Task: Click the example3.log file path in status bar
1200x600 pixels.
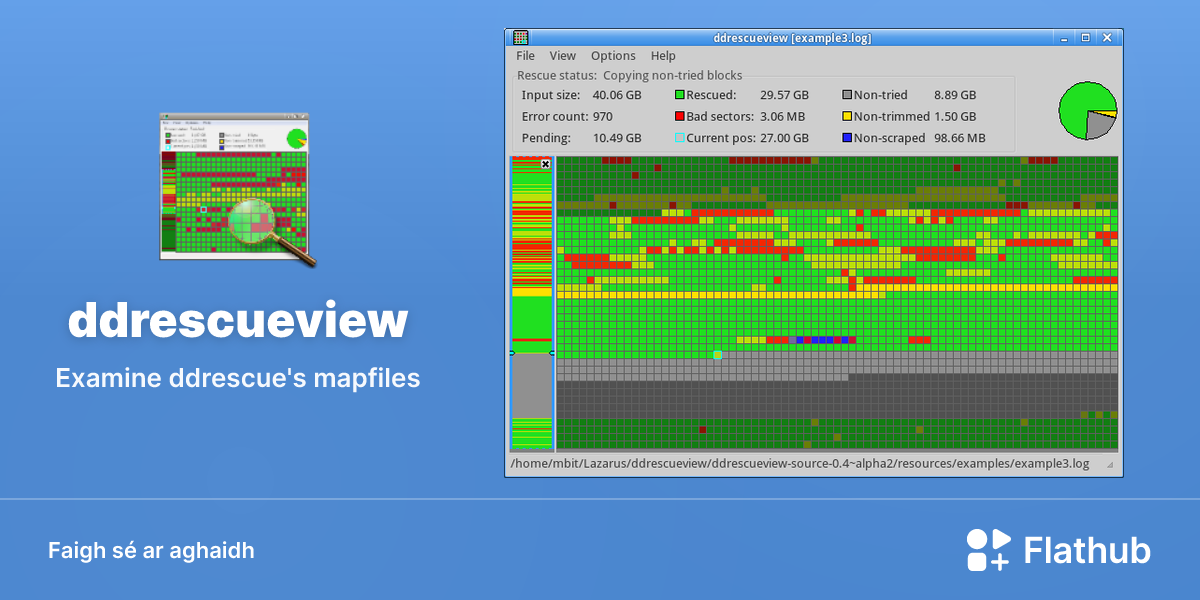Action: (x=800, y=463)
